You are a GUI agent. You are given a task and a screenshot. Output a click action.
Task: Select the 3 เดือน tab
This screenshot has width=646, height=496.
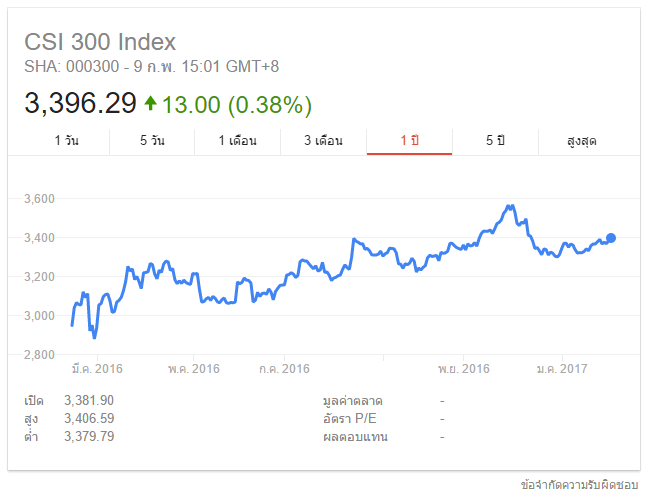[x=323, y=141]
